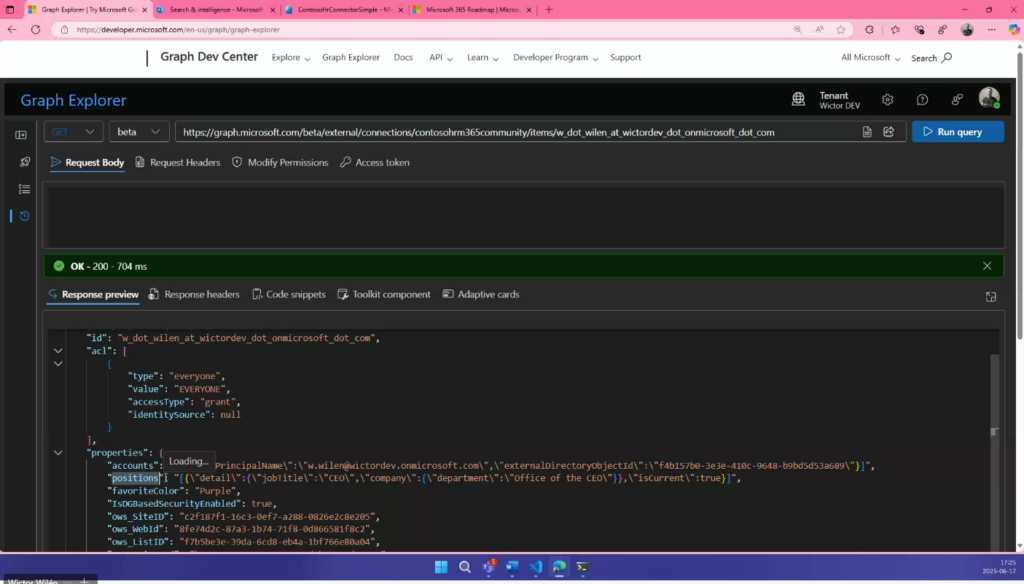Click the search magnifier on Graph Dev Center
The image size is (1024, 584).
point(947,57)
